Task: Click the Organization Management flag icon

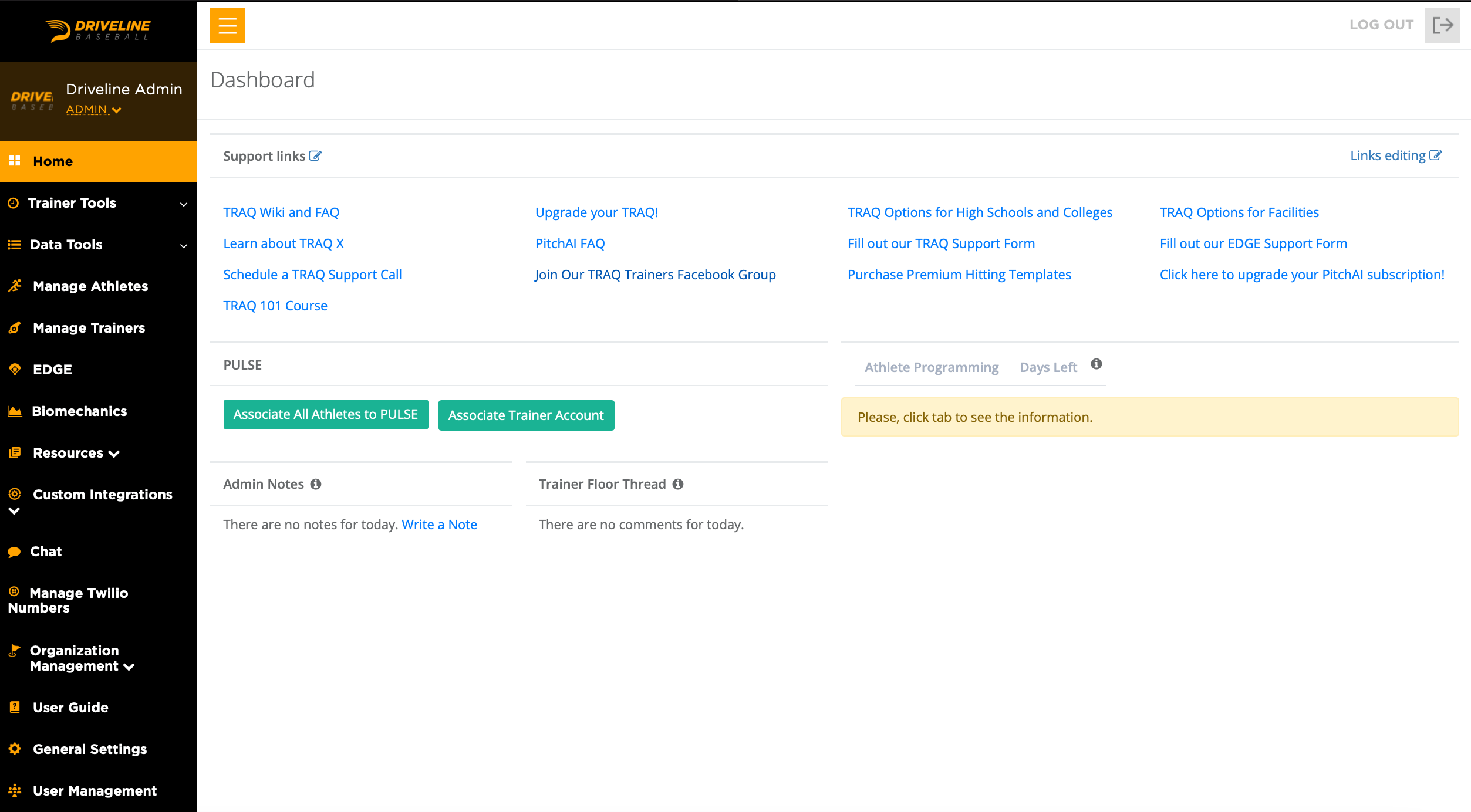Action: (14, 650)
